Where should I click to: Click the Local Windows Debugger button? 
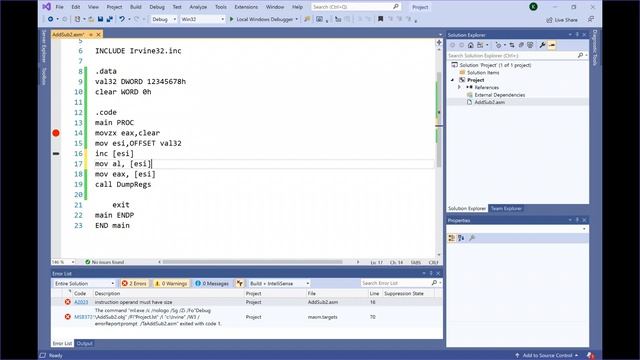click(263, 19)
